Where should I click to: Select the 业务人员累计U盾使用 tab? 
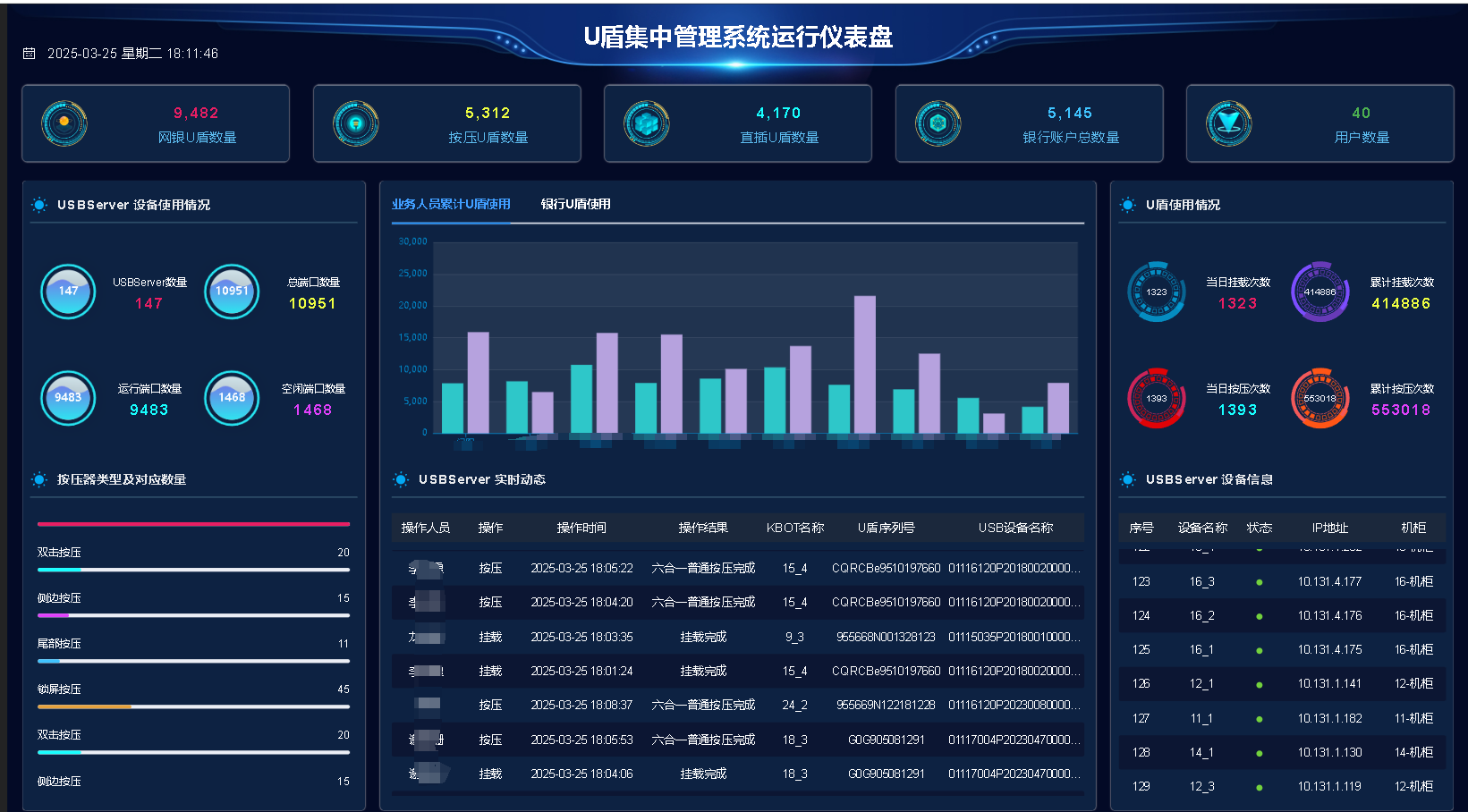click(x=451, y=204)
